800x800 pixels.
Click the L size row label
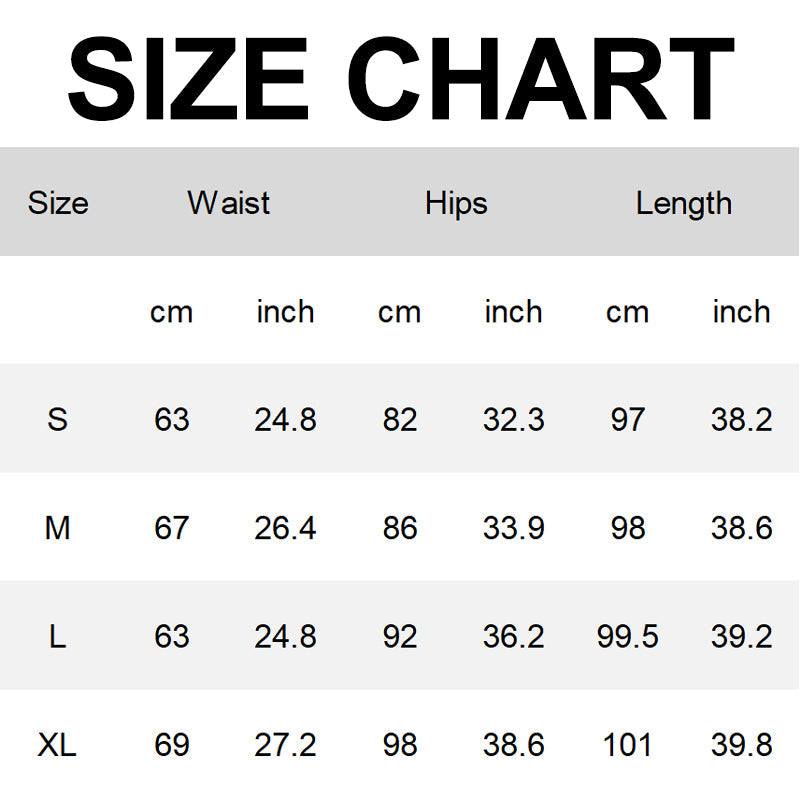point(58,636)
